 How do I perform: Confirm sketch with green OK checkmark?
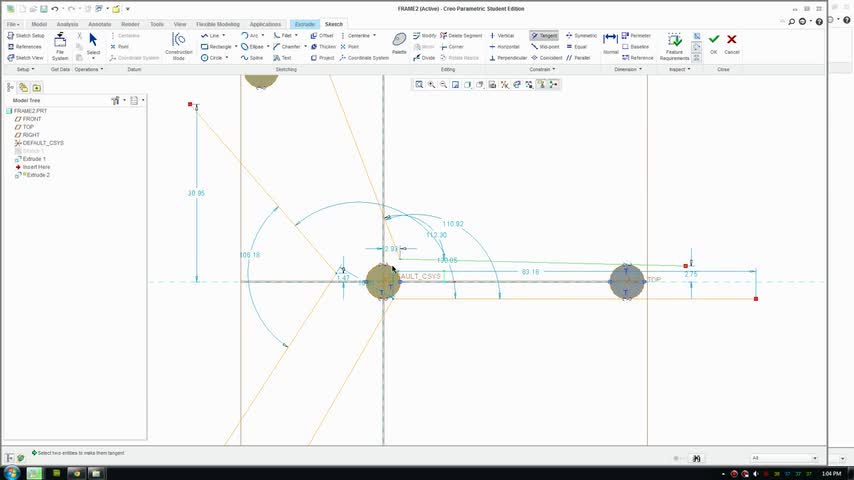(x=713, y=43)
